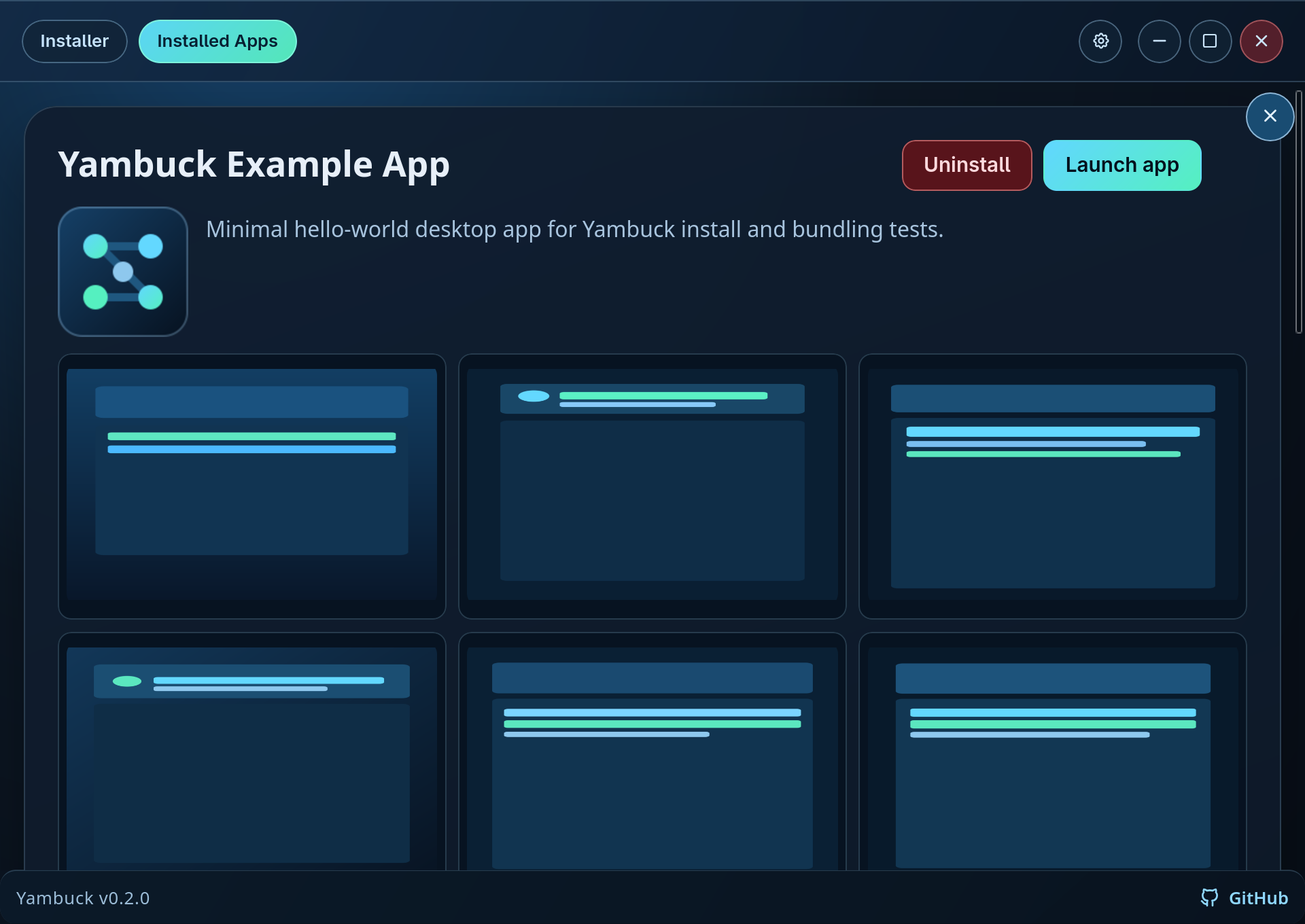Click the Yambuck Example App logo icon
1305x924 pixels.
123,272
